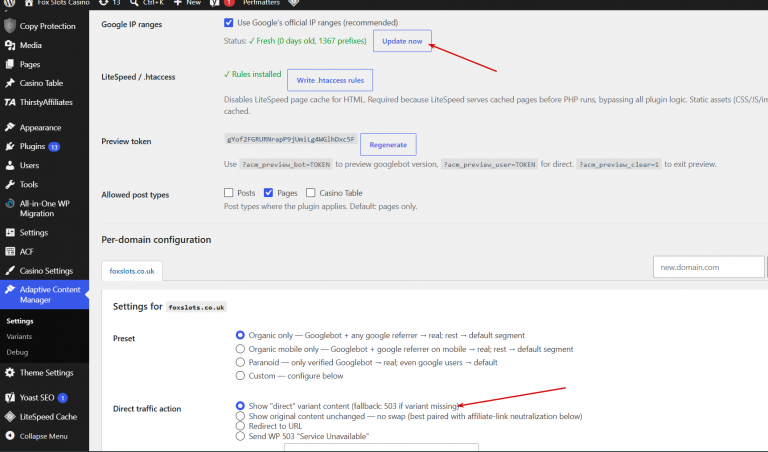Click the Collapse Menu arrow icon
Image resolution: width=768 pixels, height=452 pixels.
click(x=10, y=435)
